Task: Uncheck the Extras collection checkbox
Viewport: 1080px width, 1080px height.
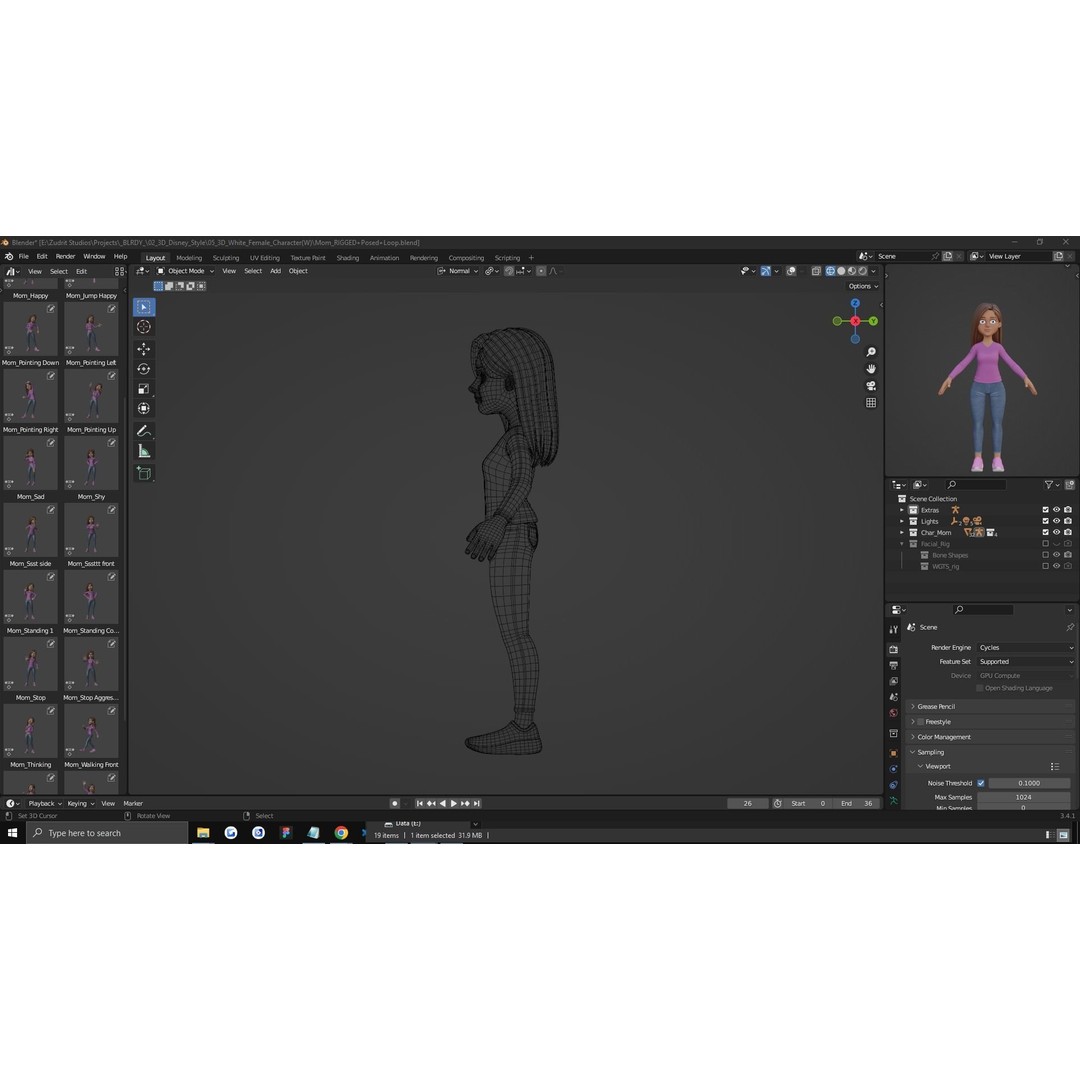Action: pyautogui.click(x=1046, y=510)
